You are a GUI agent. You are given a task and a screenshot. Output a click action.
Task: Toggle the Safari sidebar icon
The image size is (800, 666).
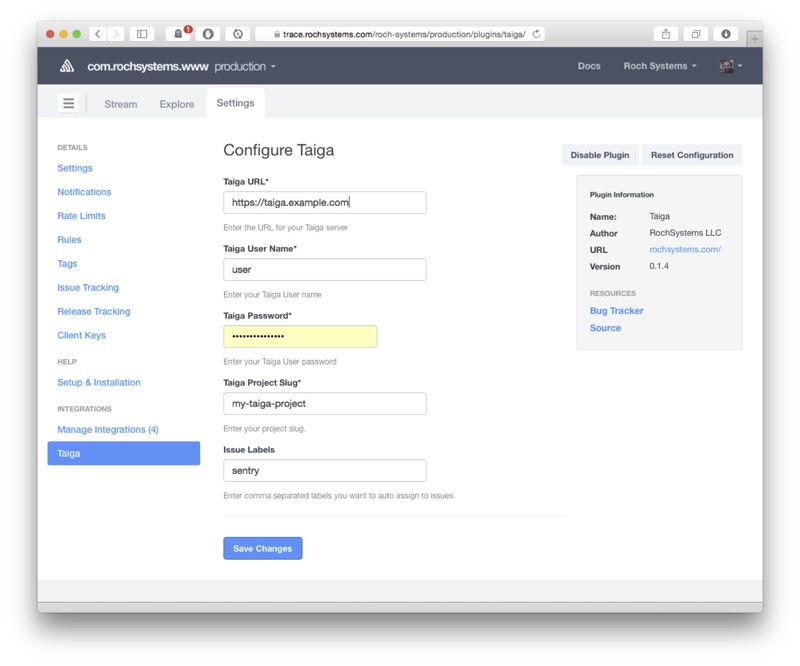point(142,34)
